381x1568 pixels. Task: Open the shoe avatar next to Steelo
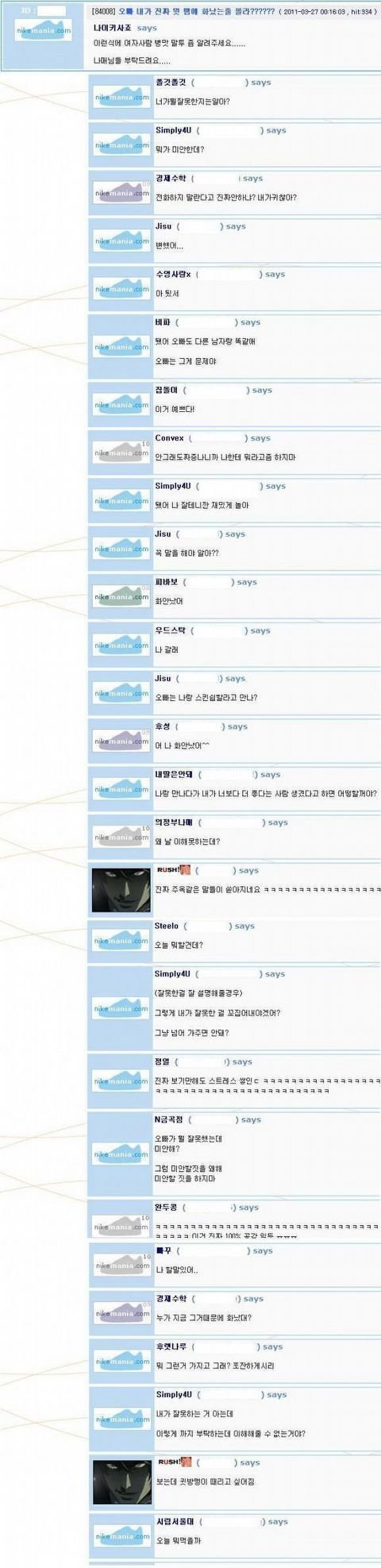pos(121,940)
